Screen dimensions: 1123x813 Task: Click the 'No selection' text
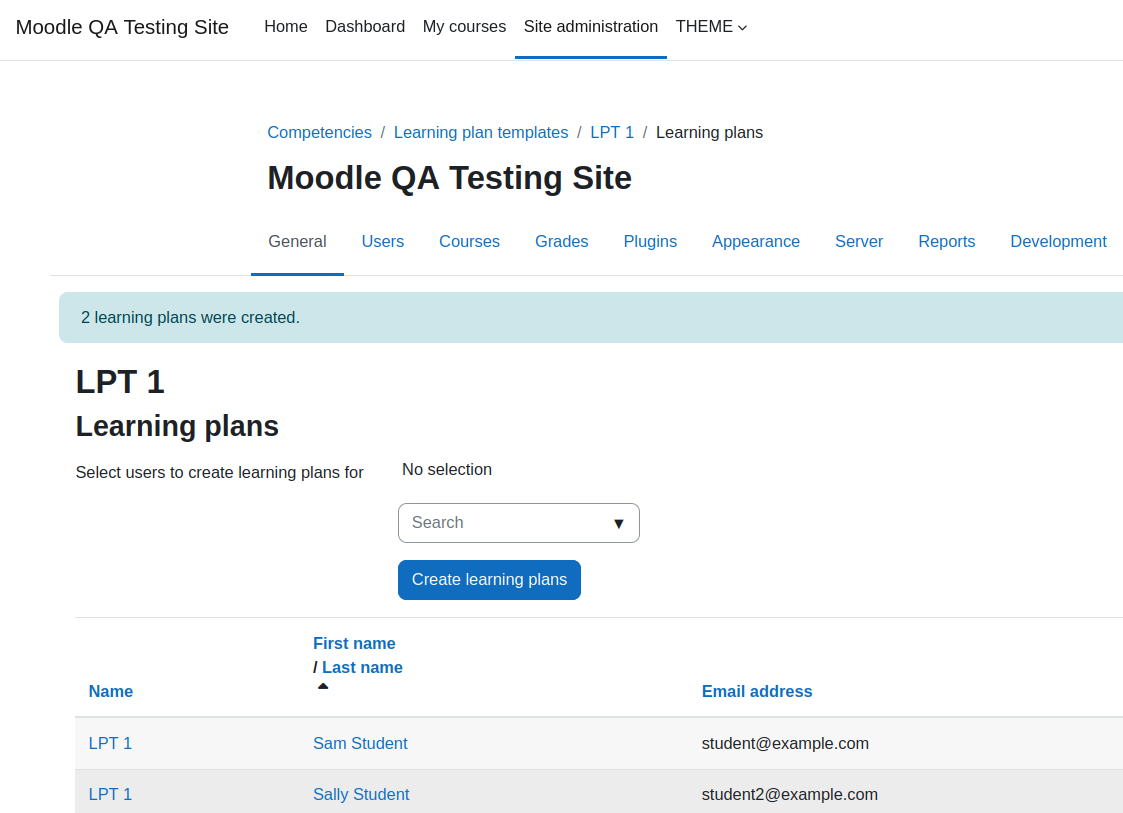pyautogui.click(x=447, y=470)
